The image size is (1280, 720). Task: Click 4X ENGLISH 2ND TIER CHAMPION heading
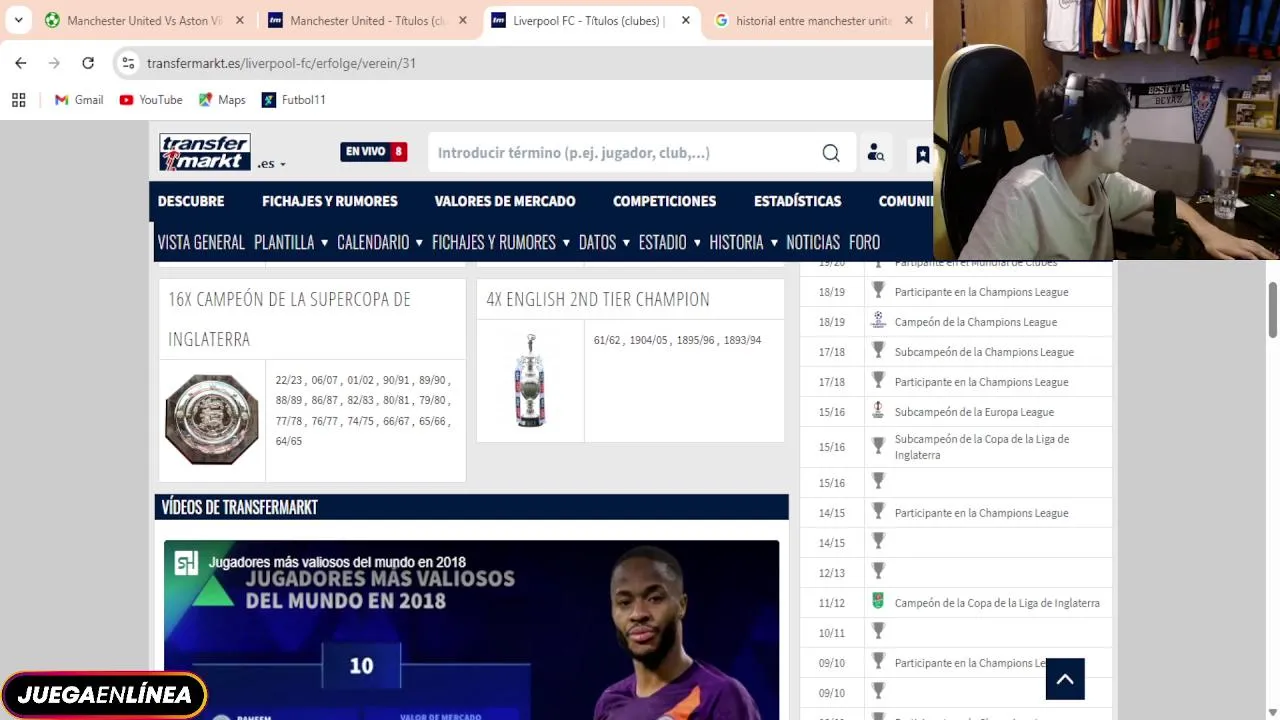point(598,299)
